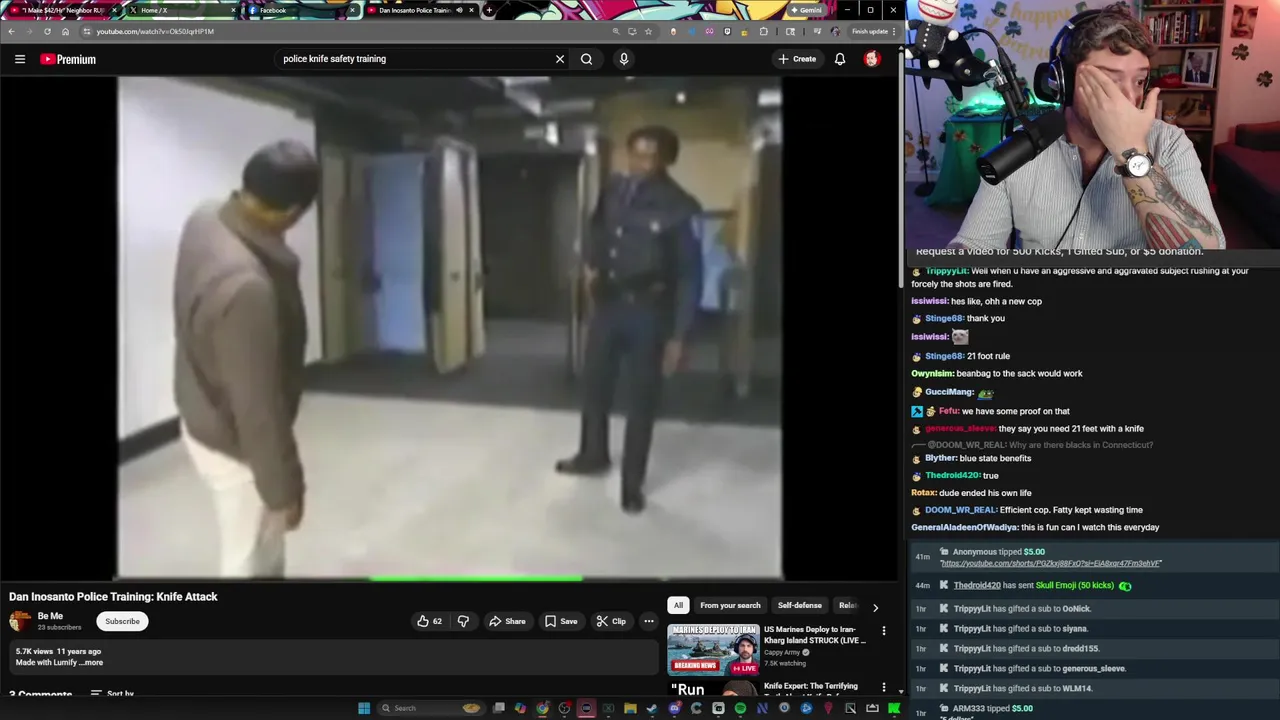Clear the search box text
The width and height of the screenshot is (1280, 720).
point(560,59)
